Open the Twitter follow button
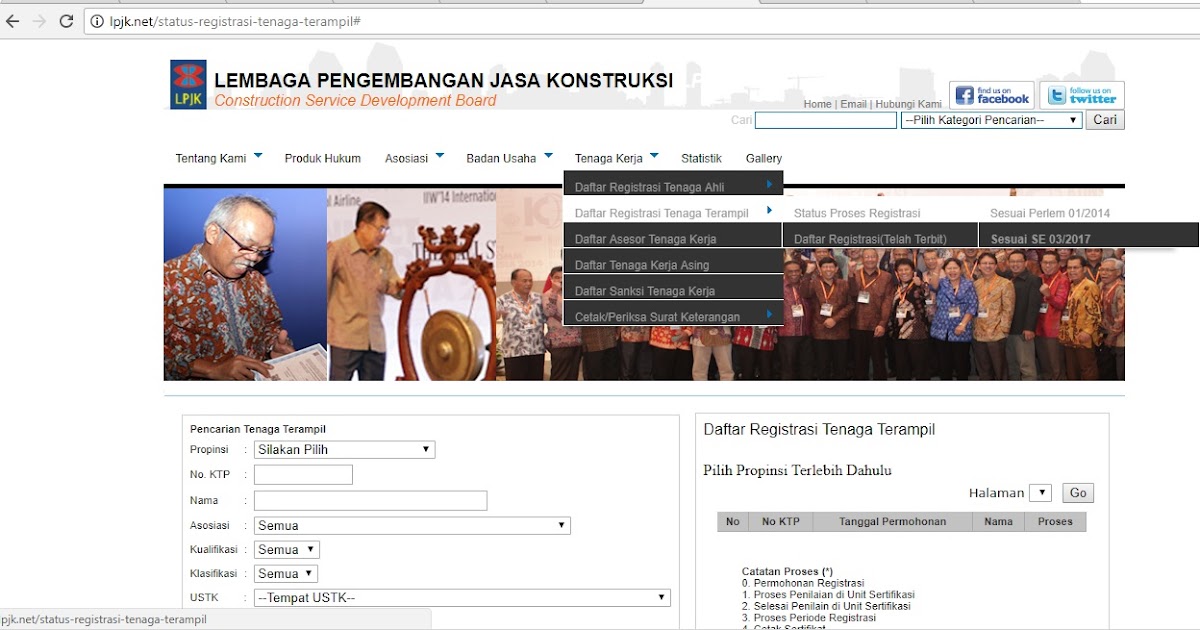Screen dimensions: 1200x630 point(1082,95)
